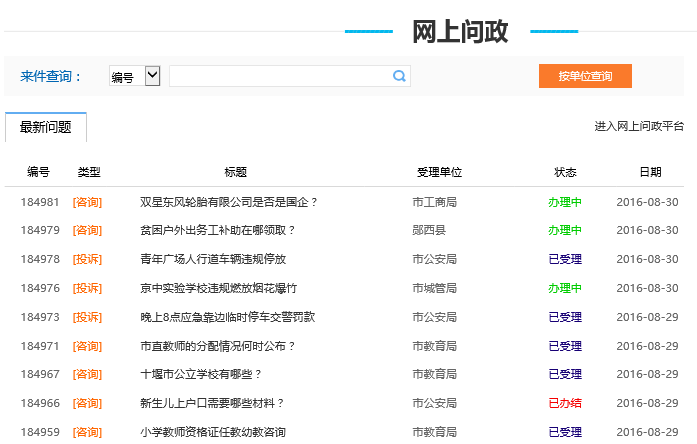Open question 小学教师资格证任教幼教咨询
Screen dimensions: 697x444
click(213, 432)
